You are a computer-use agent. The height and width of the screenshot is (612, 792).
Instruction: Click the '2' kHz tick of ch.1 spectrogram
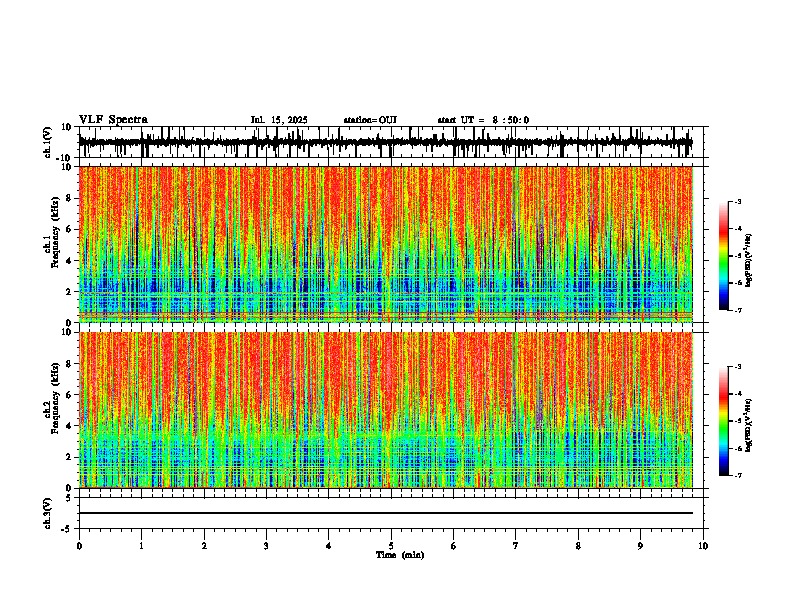point(70,291)
